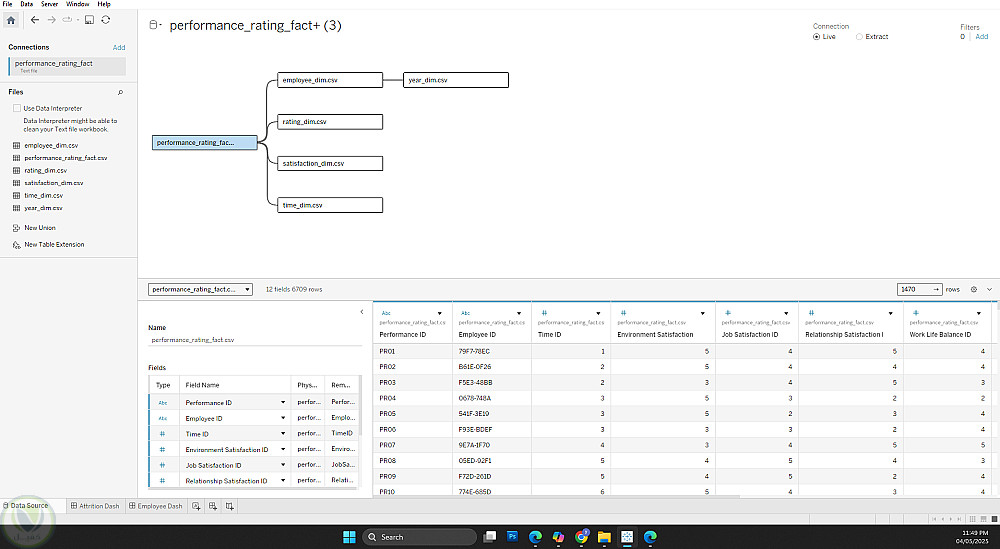The image size is (1000, 549).
Task: Click the Tableau icon on the taskbar
Action: 627,537
